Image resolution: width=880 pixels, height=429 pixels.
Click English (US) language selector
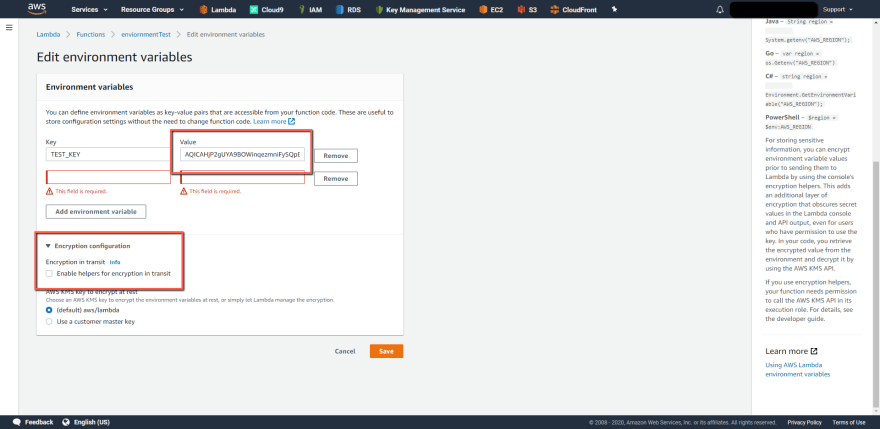91,422
